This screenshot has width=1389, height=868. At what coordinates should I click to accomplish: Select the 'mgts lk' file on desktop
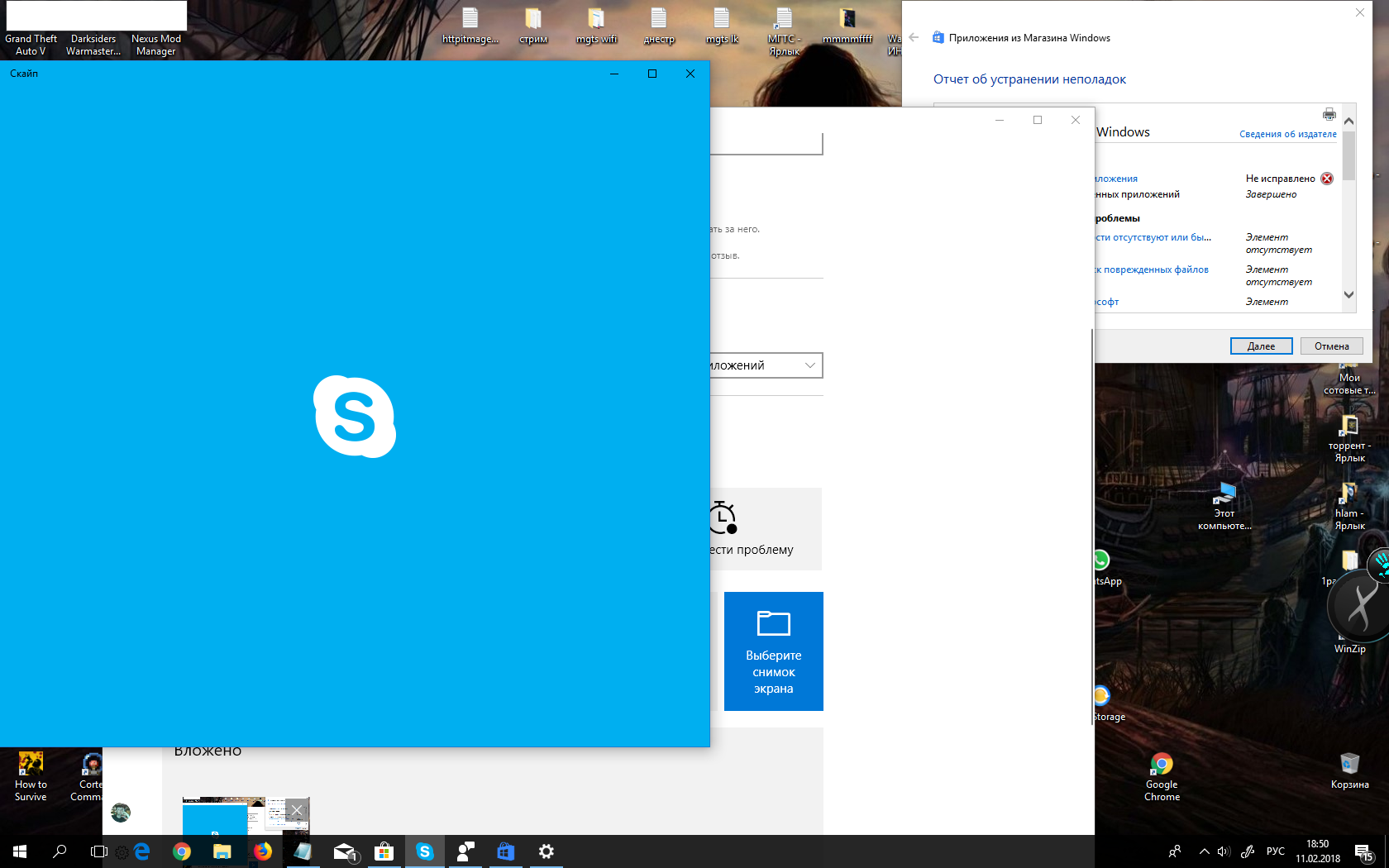click(x=722, y=25)
